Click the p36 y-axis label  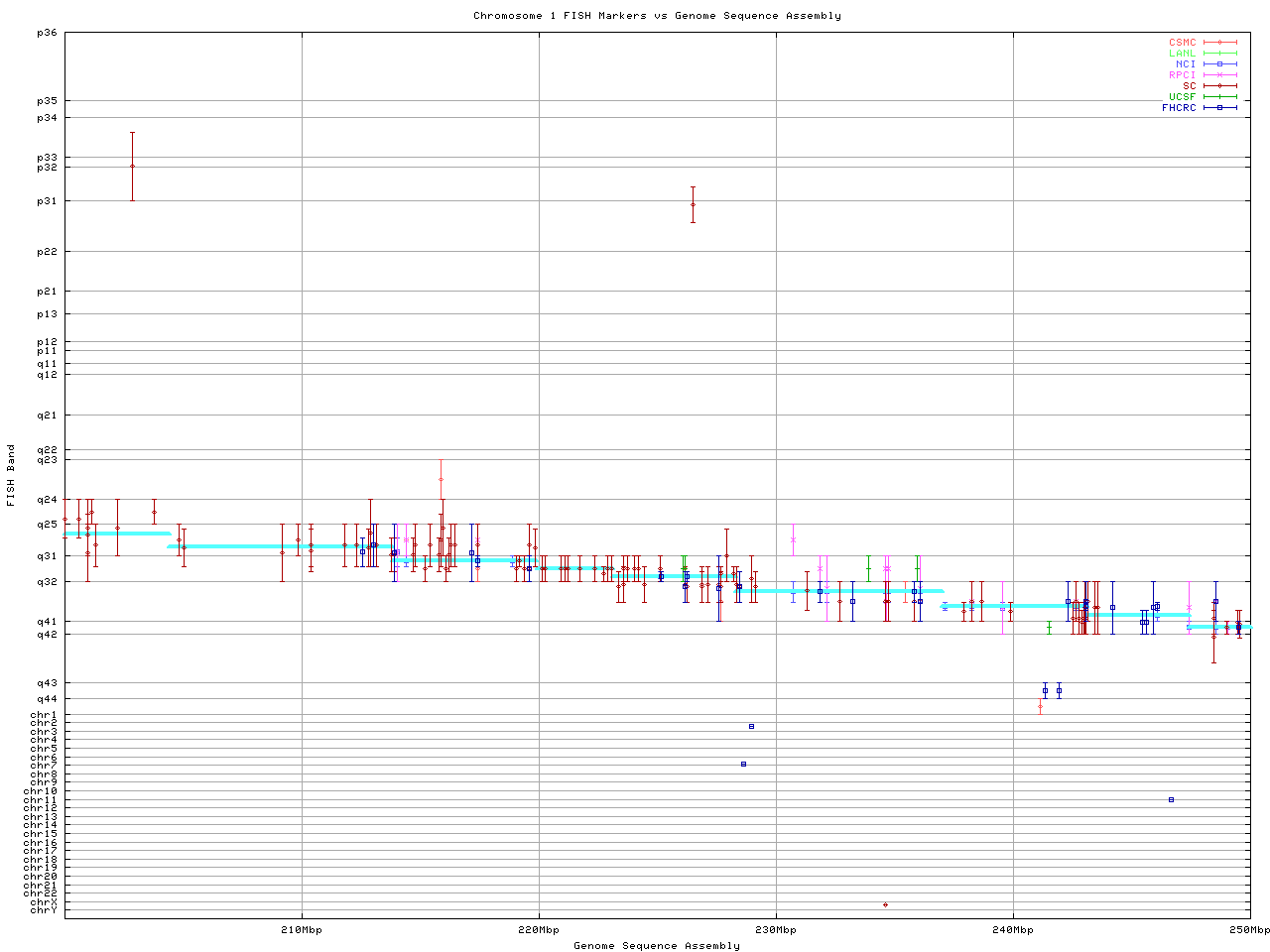coord(47,33)
